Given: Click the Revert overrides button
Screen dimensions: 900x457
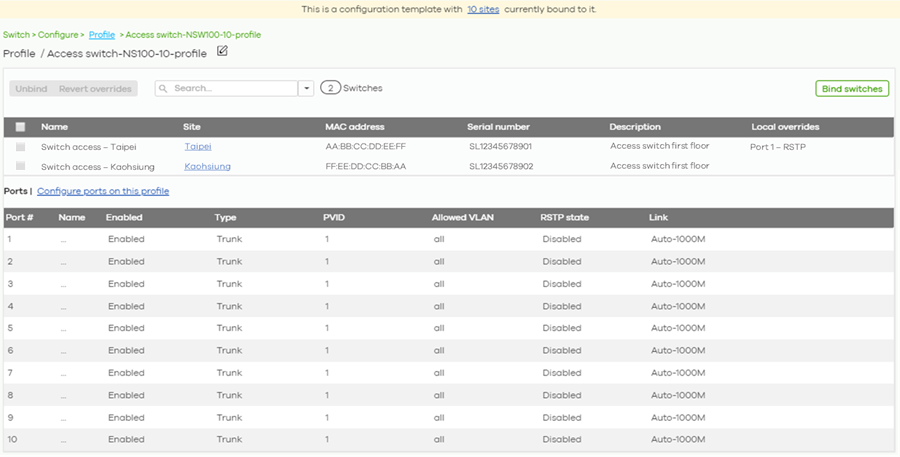Looking at the screenshot, I should (95, 89).
